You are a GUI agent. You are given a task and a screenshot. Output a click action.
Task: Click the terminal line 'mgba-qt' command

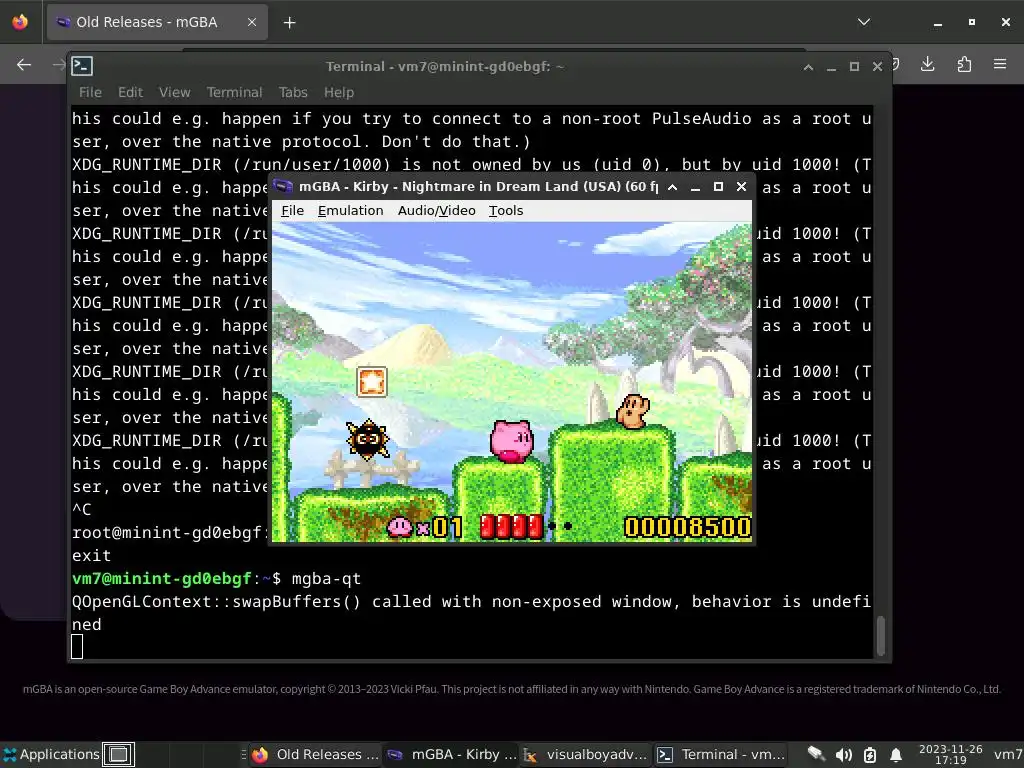point(326,579)
